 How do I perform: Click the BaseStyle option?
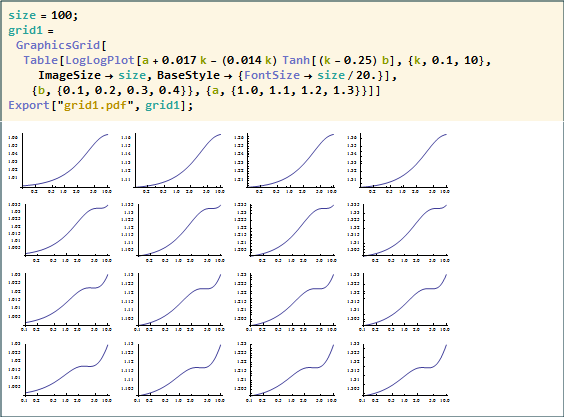point(188,75)
